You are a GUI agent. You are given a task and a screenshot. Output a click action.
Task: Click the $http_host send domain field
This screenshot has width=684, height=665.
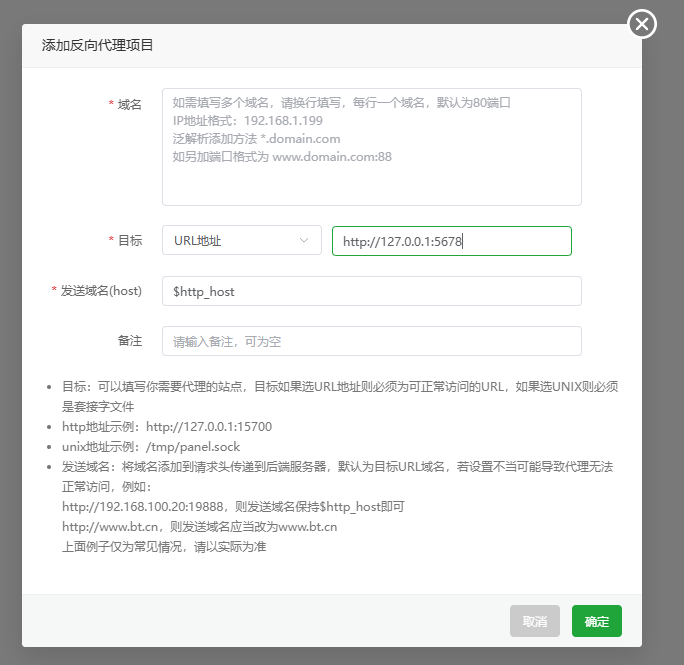(x=371, y=291)
